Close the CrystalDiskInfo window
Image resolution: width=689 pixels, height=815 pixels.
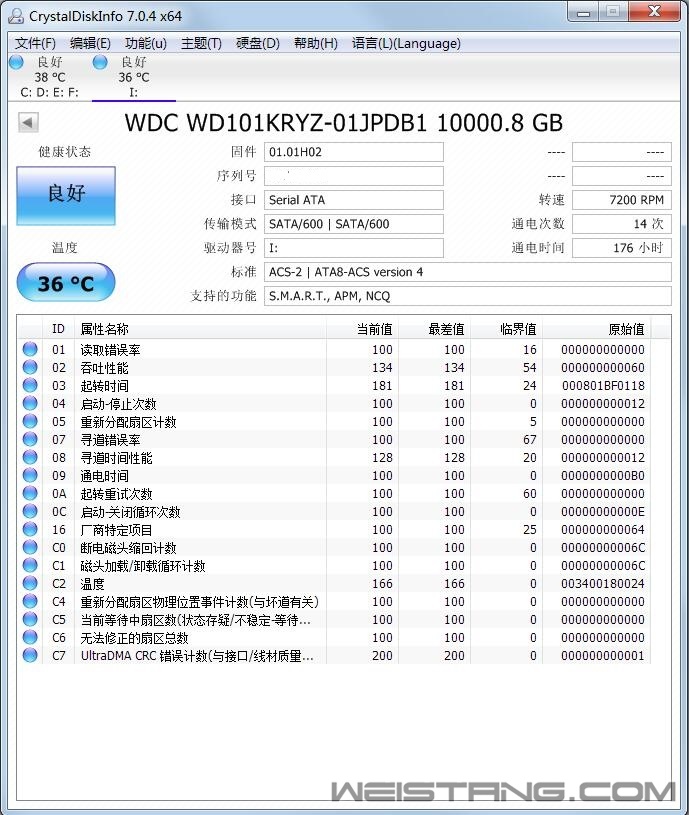(x=655, y=11)
